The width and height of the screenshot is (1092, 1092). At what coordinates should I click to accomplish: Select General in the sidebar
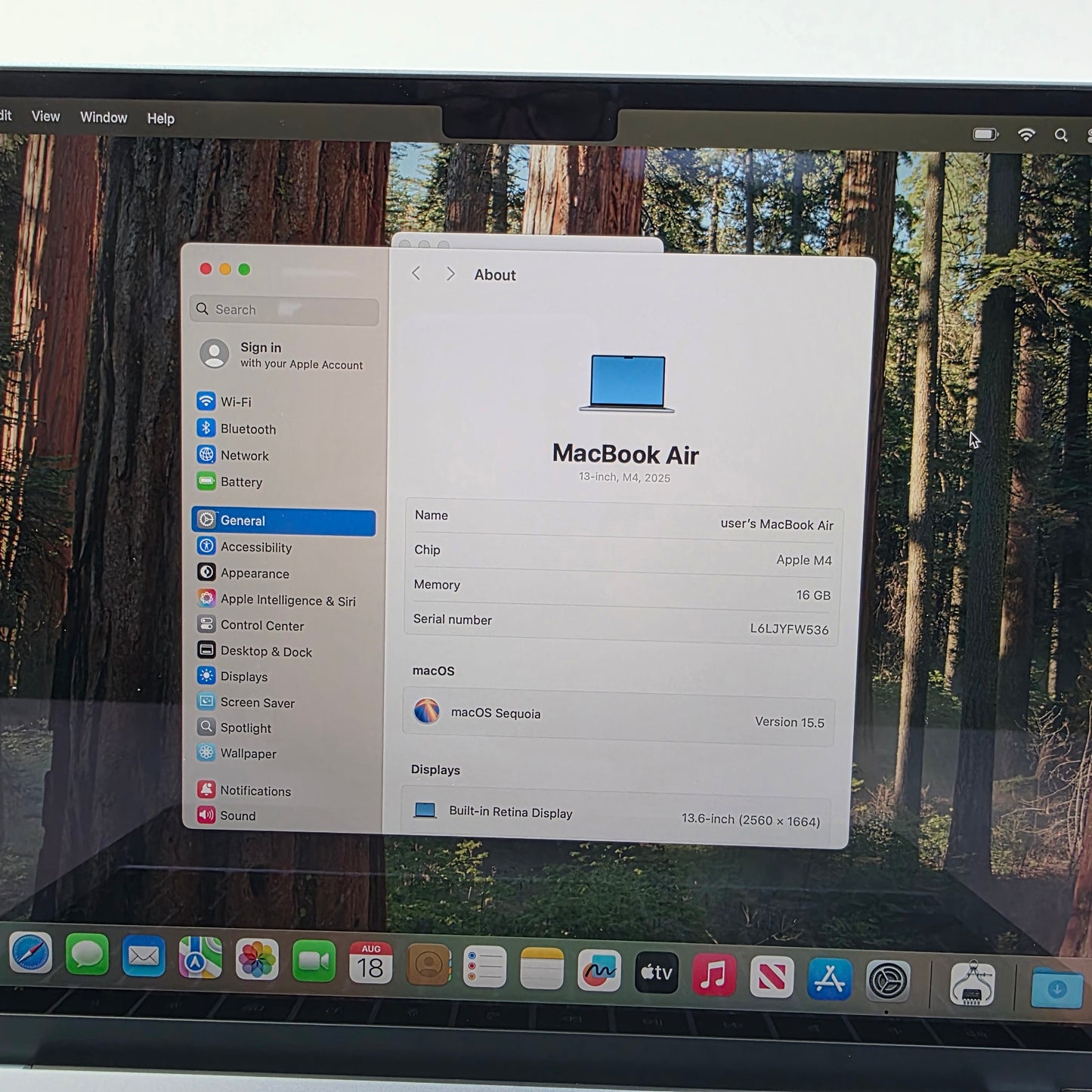[x=283, y=521]
